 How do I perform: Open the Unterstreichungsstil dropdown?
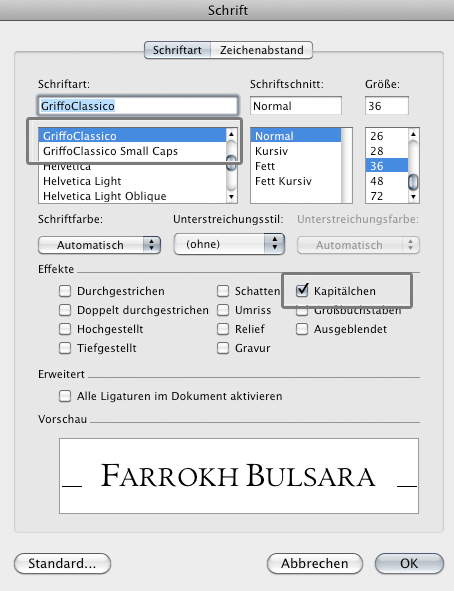pos(229,244)
